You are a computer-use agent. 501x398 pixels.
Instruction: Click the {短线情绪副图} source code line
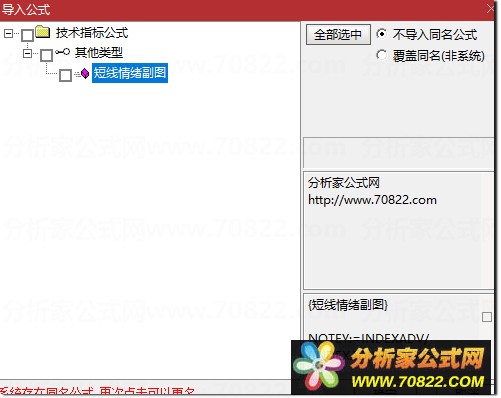click(348, 304)
